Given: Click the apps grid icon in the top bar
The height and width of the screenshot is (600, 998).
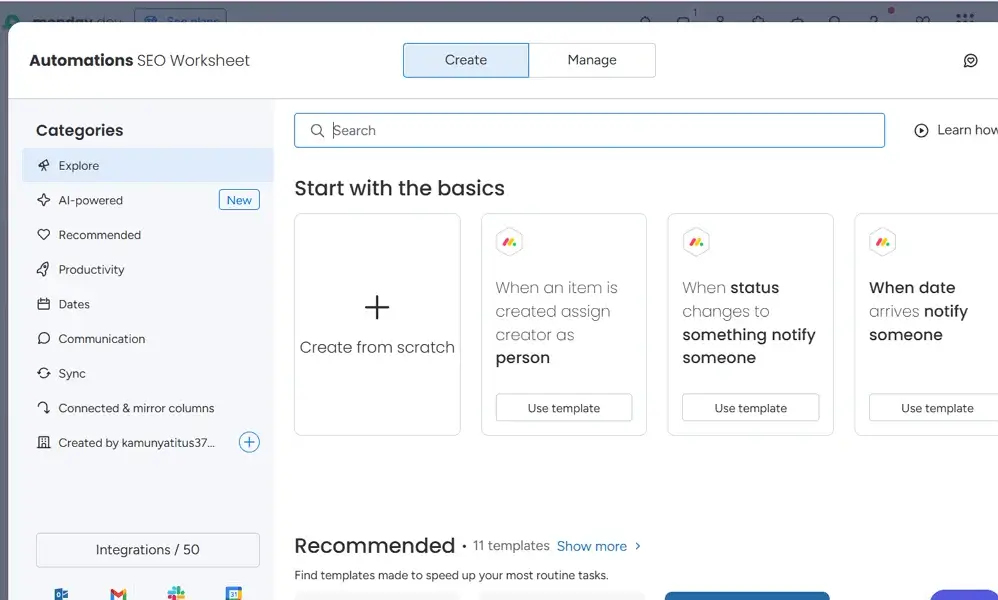Looking at the screenshot, I should coord(965,18).
